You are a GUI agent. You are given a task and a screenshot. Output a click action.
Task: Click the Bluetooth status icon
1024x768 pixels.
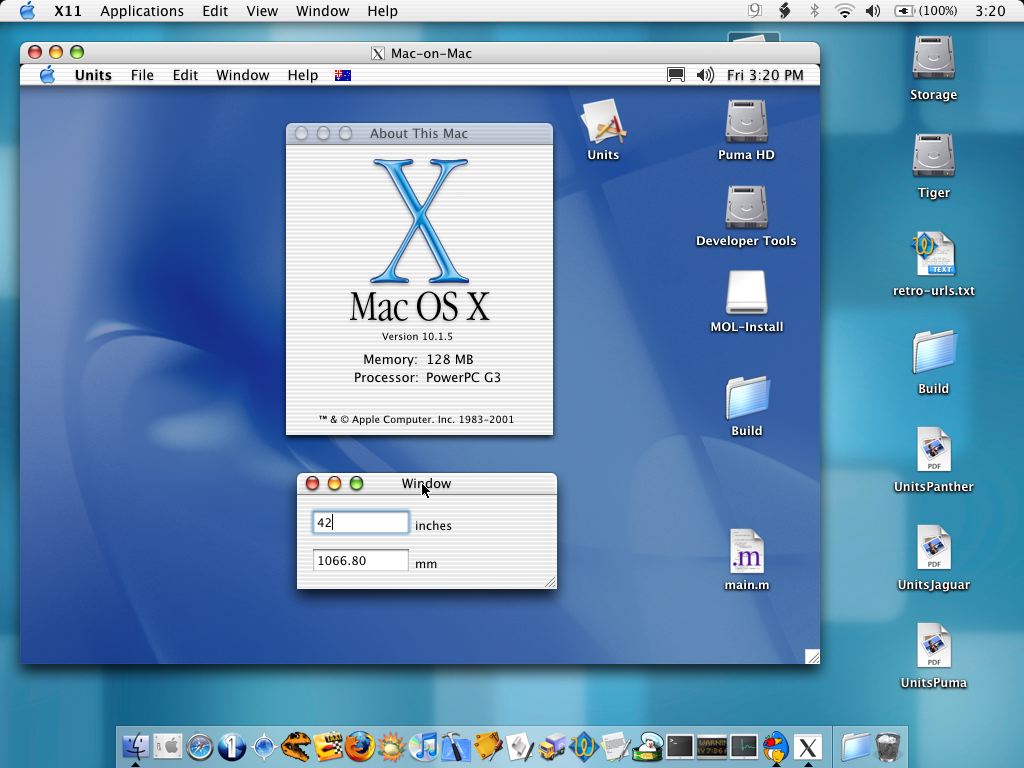tap(814, 11)
